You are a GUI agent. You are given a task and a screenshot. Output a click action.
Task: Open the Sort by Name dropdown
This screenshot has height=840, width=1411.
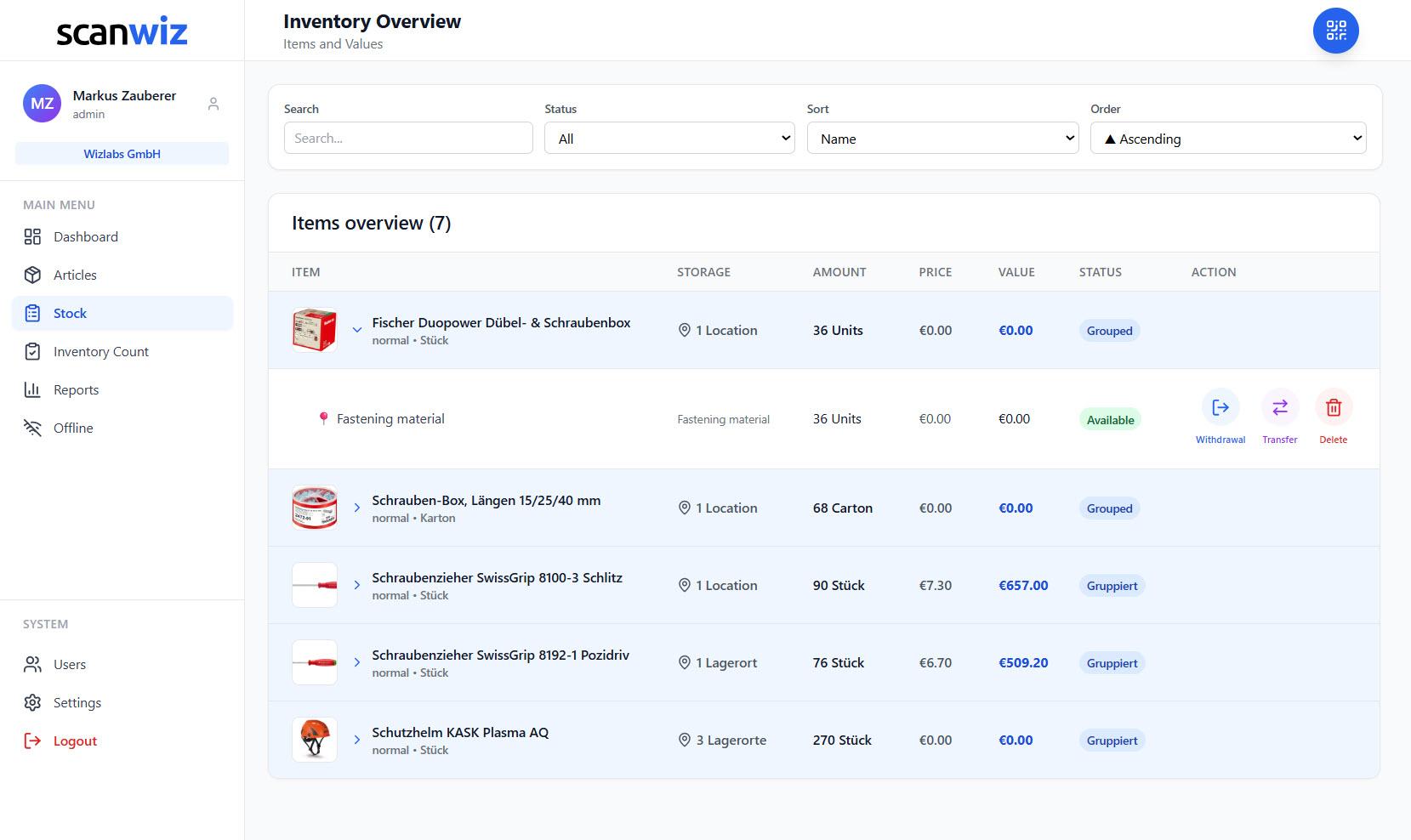942,139
